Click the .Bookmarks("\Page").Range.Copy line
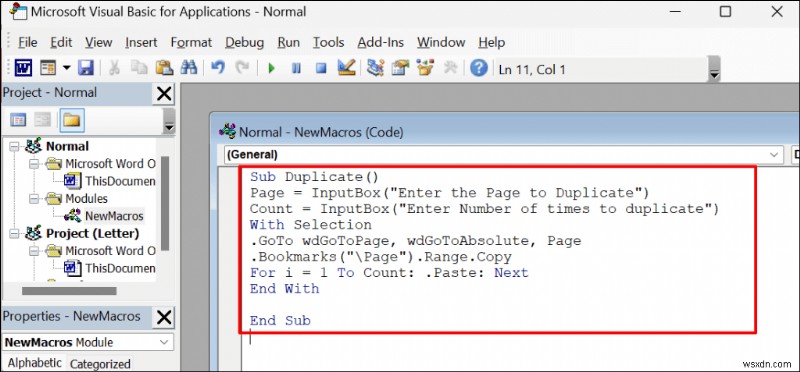 click(381, 257)
